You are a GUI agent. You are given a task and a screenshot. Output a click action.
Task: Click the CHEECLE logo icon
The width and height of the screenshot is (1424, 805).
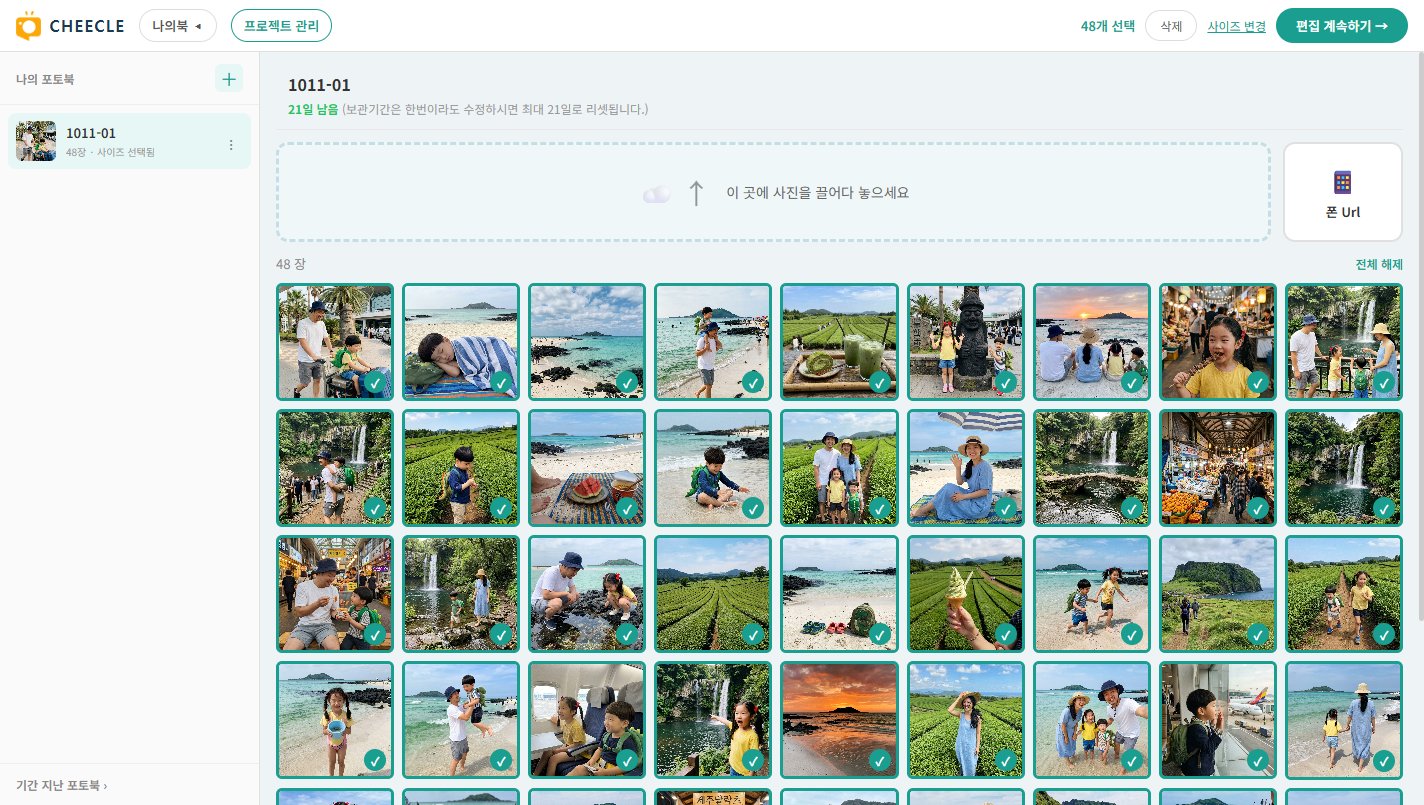[x=30, y=25]
